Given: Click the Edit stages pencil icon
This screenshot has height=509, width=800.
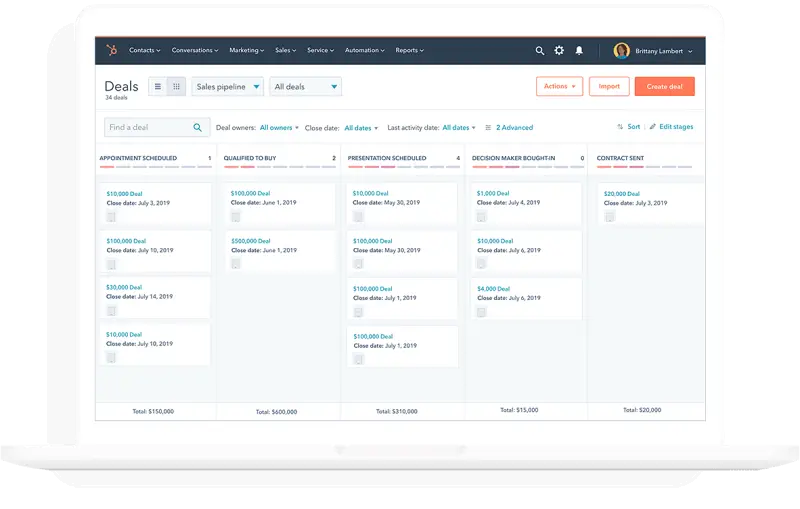Looking at the screenshot, I should click(x=653, y=126).
